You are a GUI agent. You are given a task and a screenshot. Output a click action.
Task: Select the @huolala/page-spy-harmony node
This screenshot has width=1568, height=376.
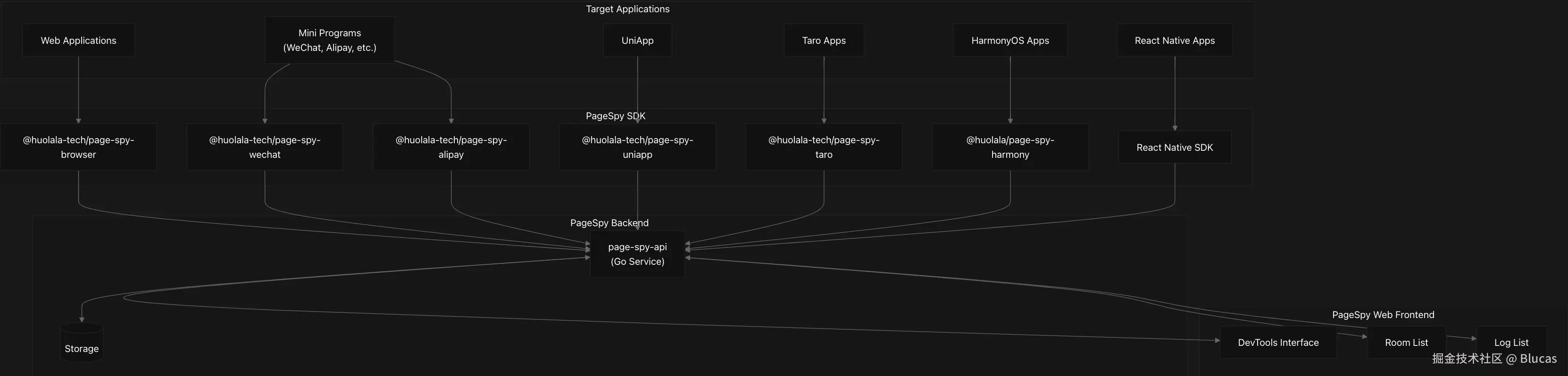pyautogui.click(x=1010, y=147)
